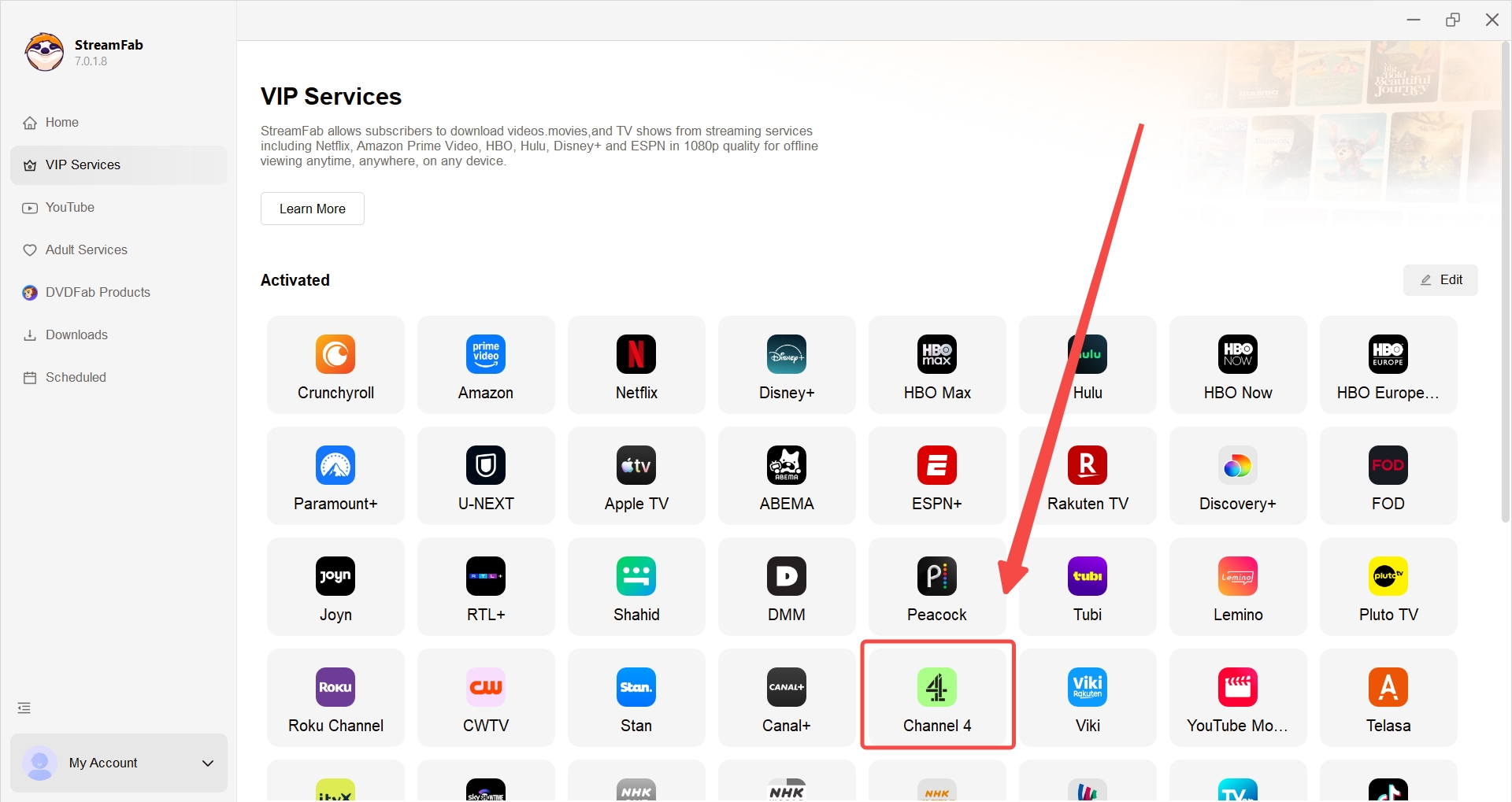This screenshot has height=802, width=1512.
Task: Open the Edit mode for activated services
Action: coord(1440,279)
